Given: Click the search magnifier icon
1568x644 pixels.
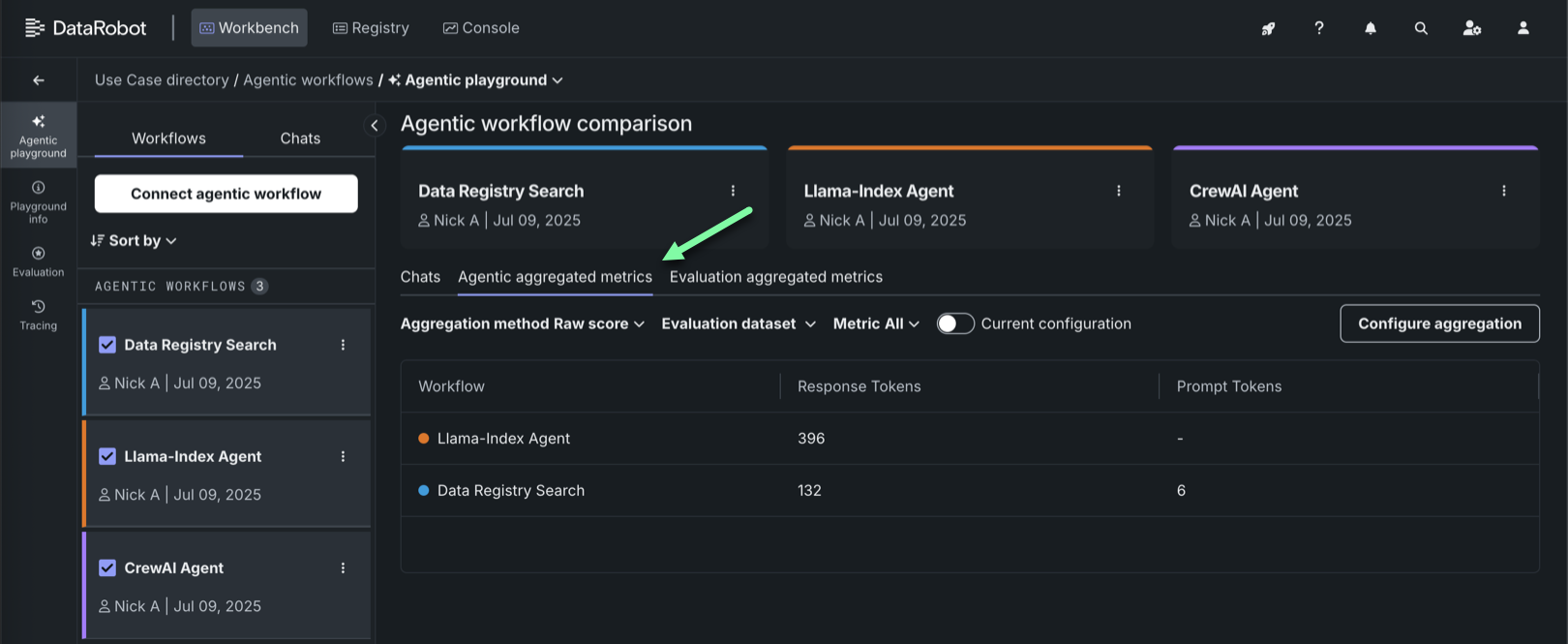Looking at the screenshot, I should (1421, 28).
